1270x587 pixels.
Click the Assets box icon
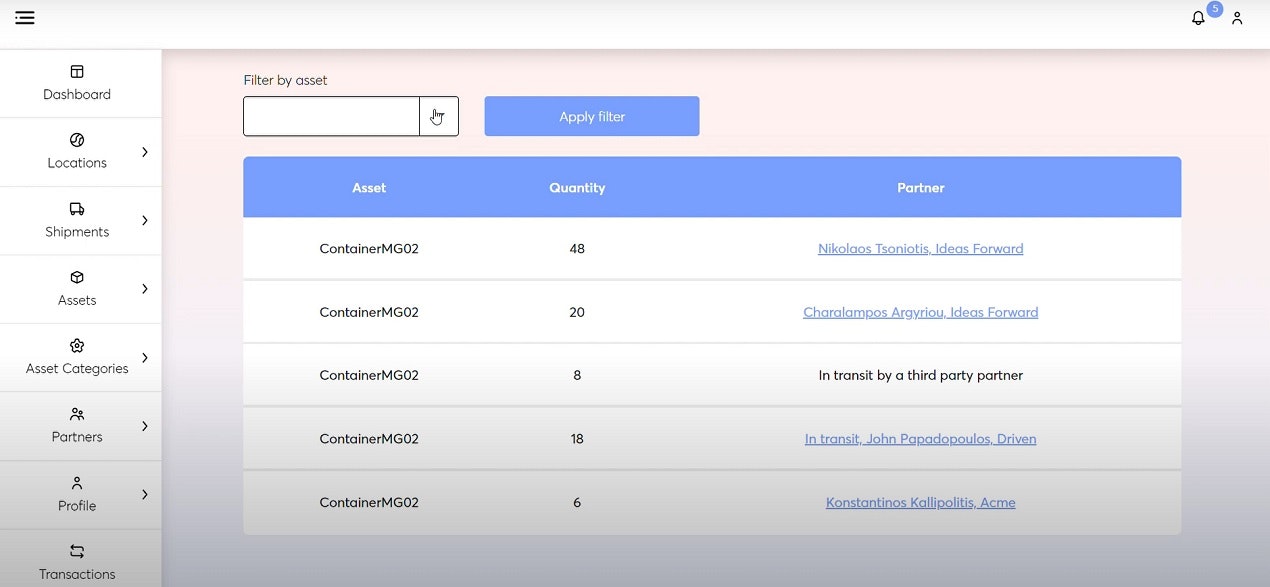77,278
